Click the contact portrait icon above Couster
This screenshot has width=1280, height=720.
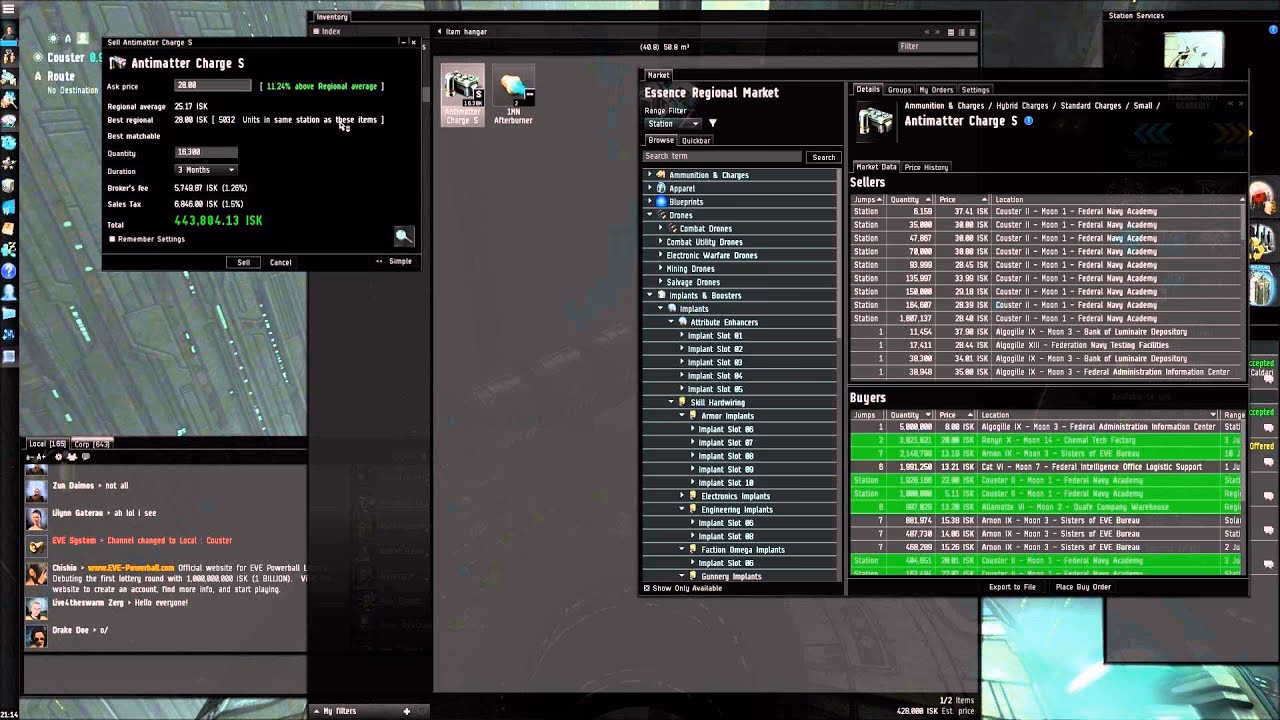pyautogui.click(x=82, y=39)
